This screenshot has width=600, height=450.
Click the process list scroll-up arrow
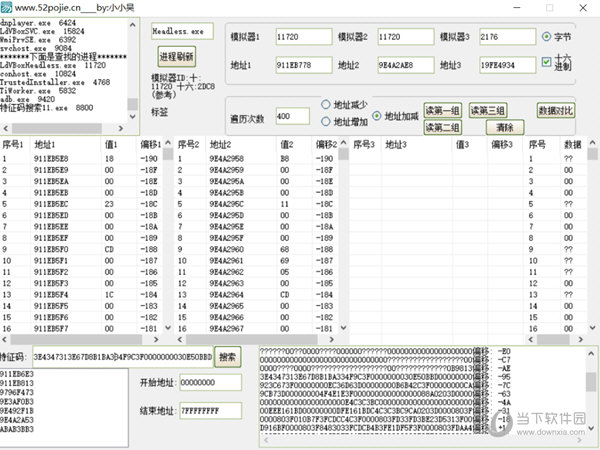[x=132, y=25]
